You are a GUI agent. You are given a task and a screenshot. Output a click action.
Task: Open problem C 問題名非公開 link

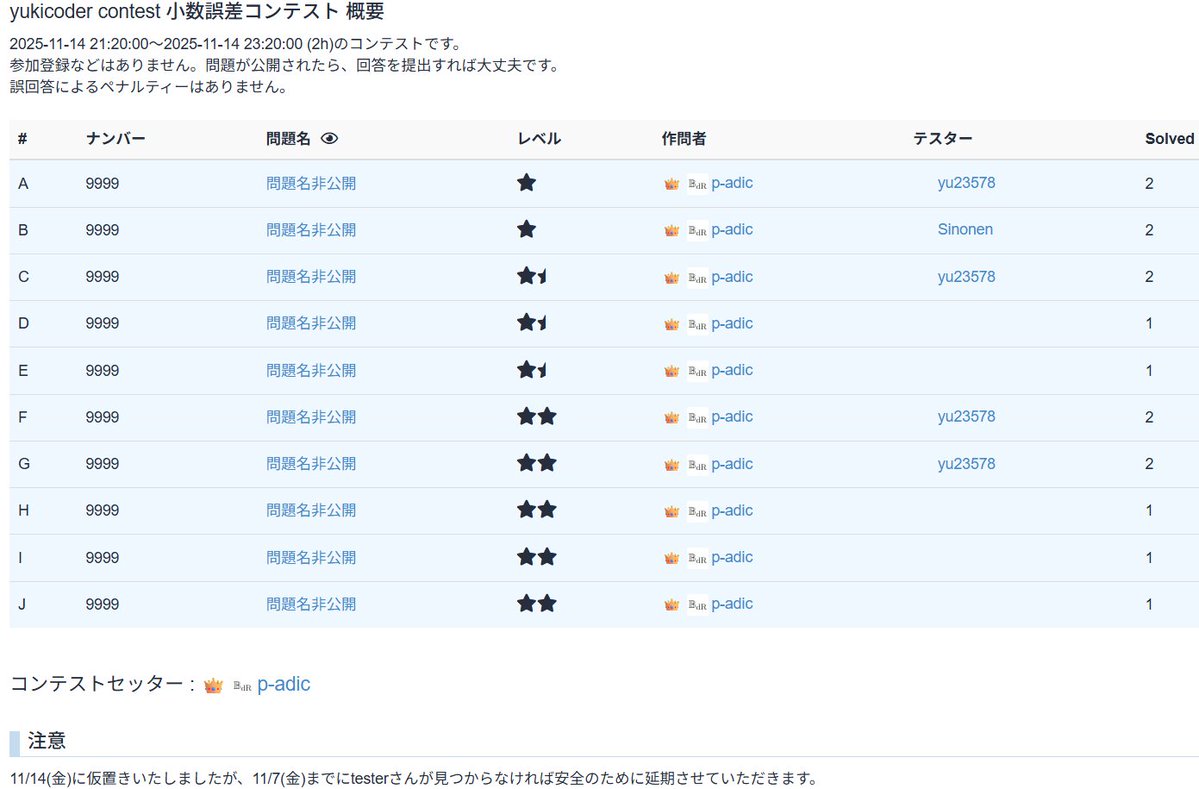[x=310, y=277]
